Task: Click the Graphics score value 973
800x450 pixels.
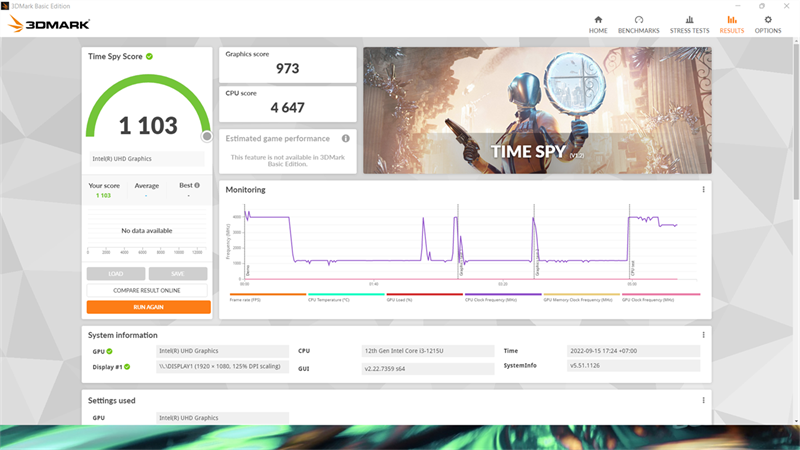Action: 287,68
